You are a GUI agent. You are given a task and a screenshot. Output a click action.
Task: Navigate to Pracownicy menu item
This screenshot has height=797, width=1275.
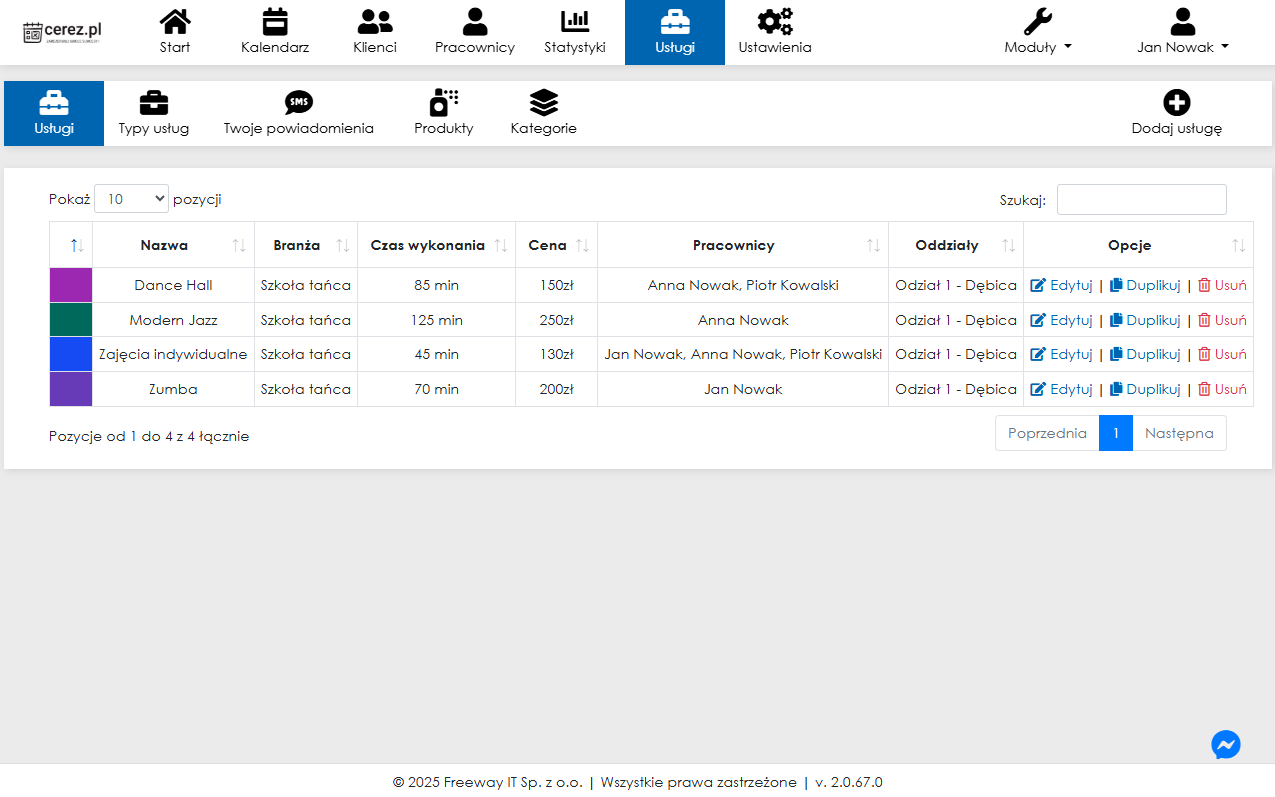pyautogui.click(x=475, y=32)
